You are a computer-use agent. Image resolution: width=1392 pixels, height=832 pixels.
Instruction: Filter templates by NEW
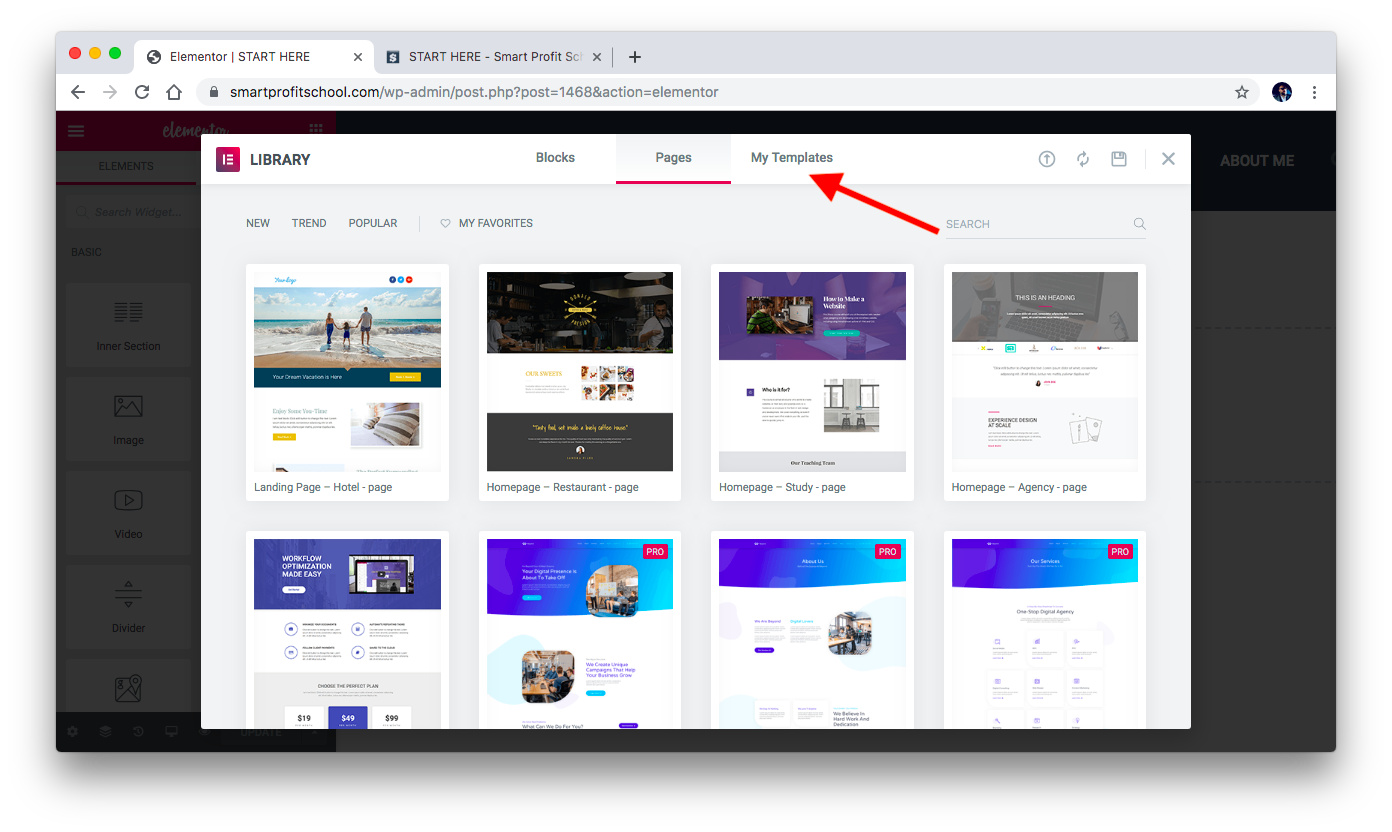[x=258, y=223]
